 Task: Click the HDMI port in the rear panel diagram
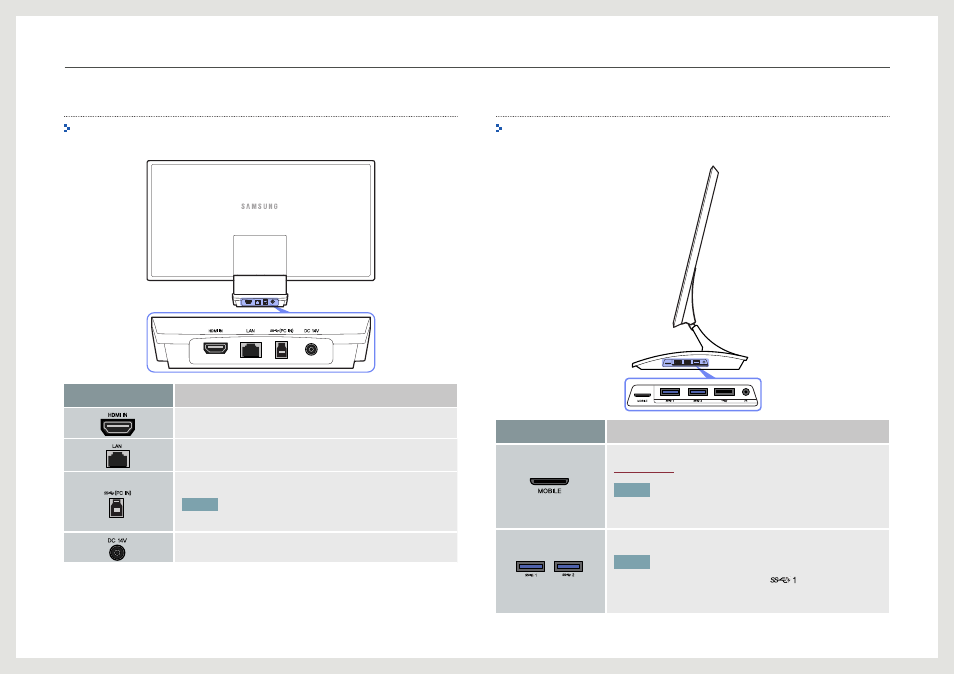pos(215,349)
